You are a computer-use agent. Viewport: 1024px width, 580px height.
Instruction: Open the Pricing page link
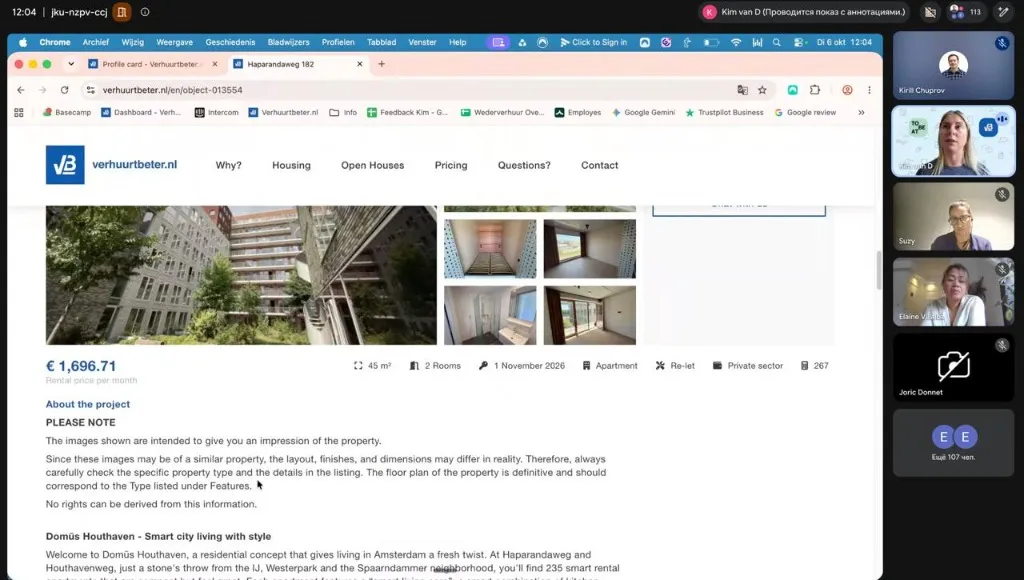click(451, 165)
